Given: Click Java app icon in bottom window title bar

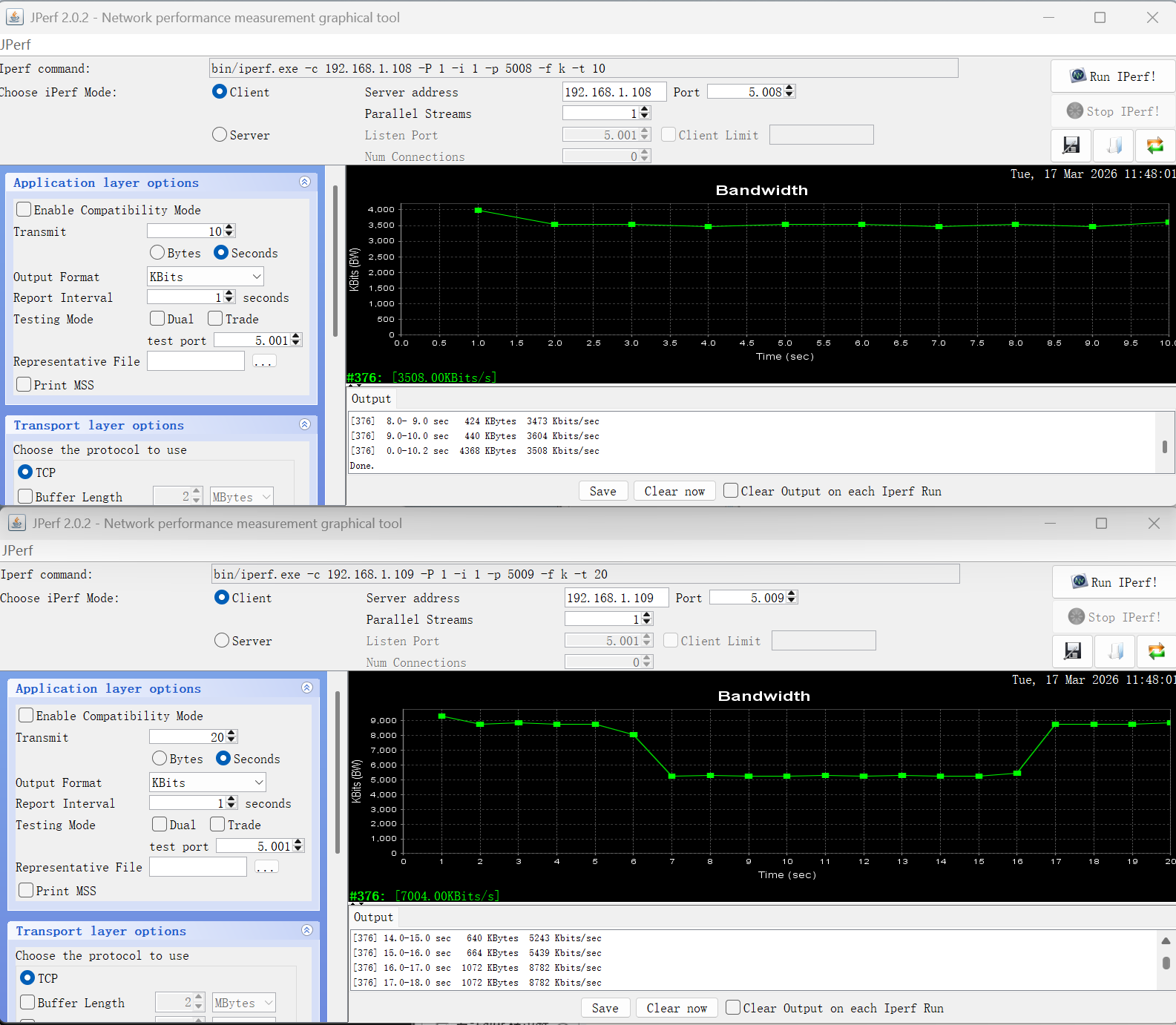Looking at the screenshot, I should pyautogui.click(x=17, y=523).
